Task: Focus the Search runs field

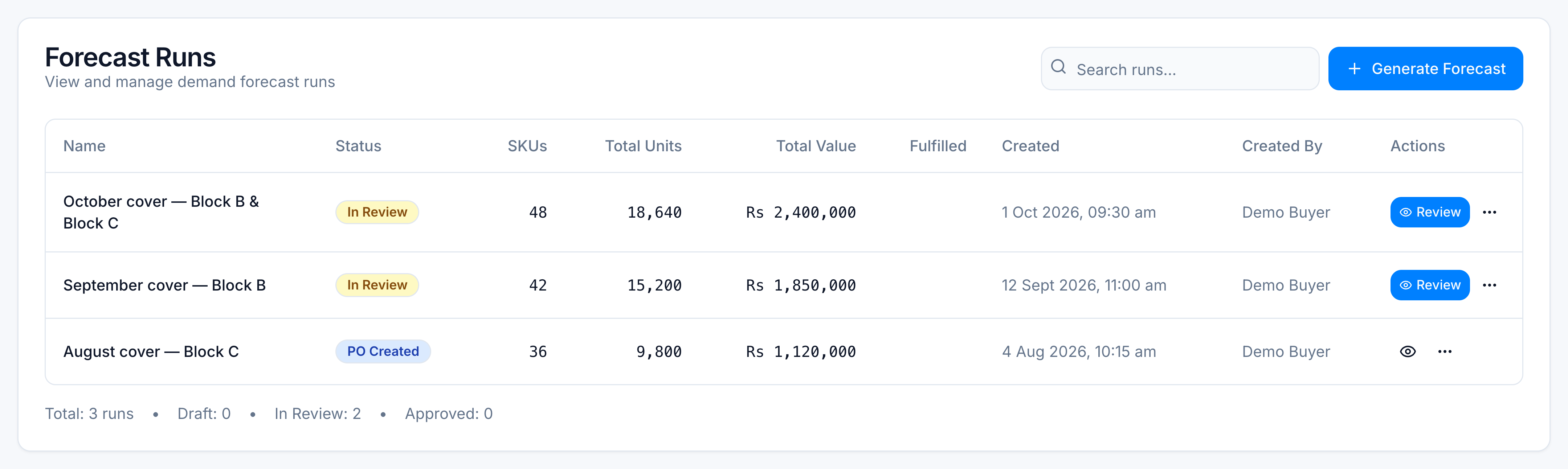Action: [1180, 69]
